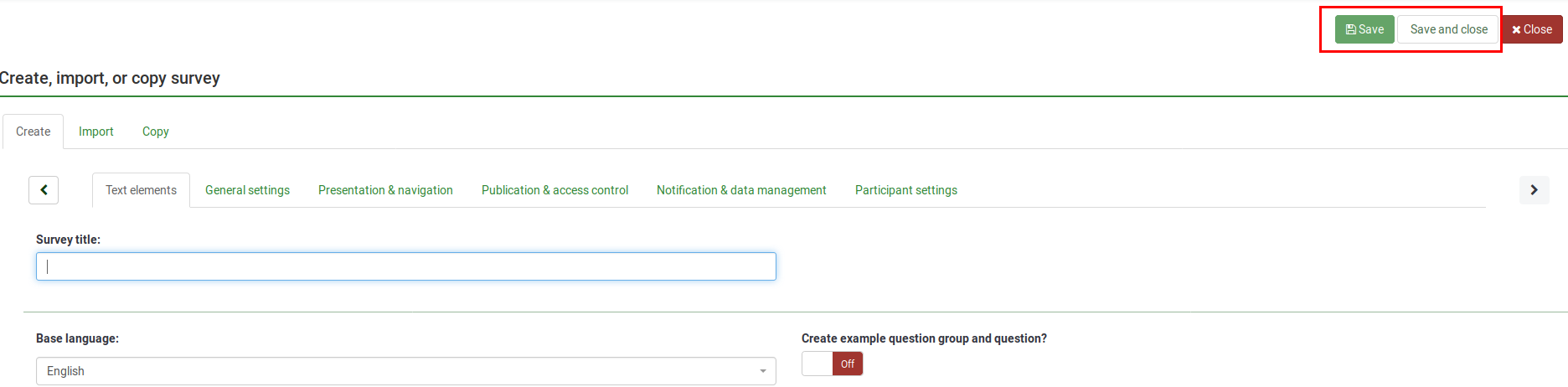Image resolution: width=1568 pixels, height=387 pixels.
Task: Toggle example question group switch on
Action: pyautogui.click(x=832, y=364)
